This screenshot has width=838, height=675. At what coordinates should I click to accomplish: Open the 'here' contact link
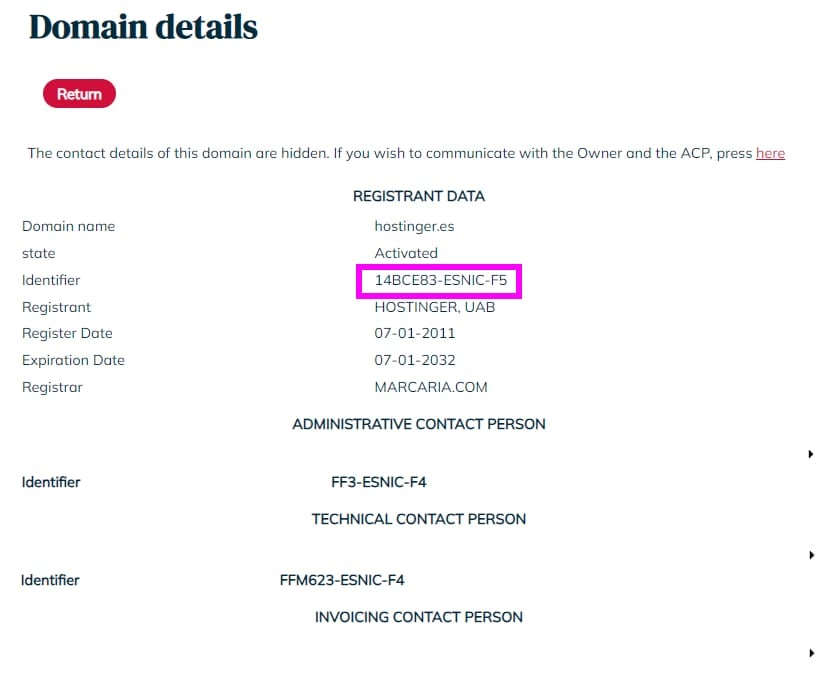pos(770,153)
